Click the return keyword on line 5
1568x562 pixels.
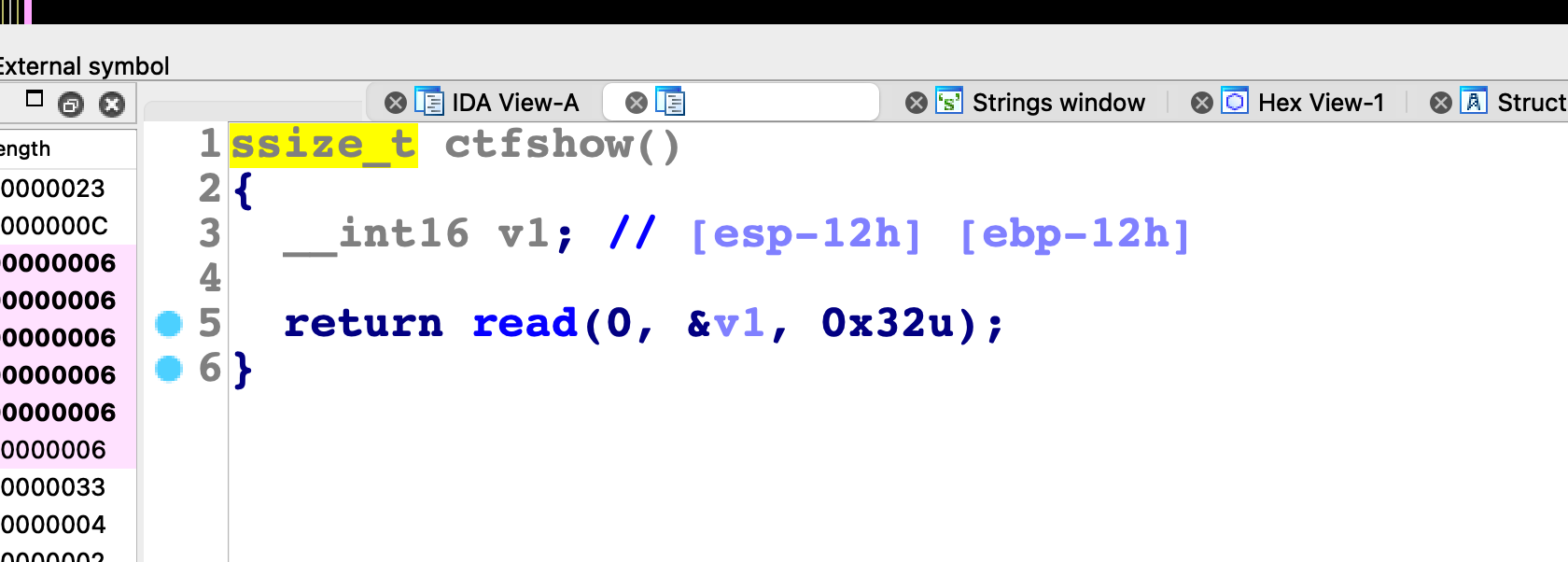pyautogui.click(x=364, y=324)
